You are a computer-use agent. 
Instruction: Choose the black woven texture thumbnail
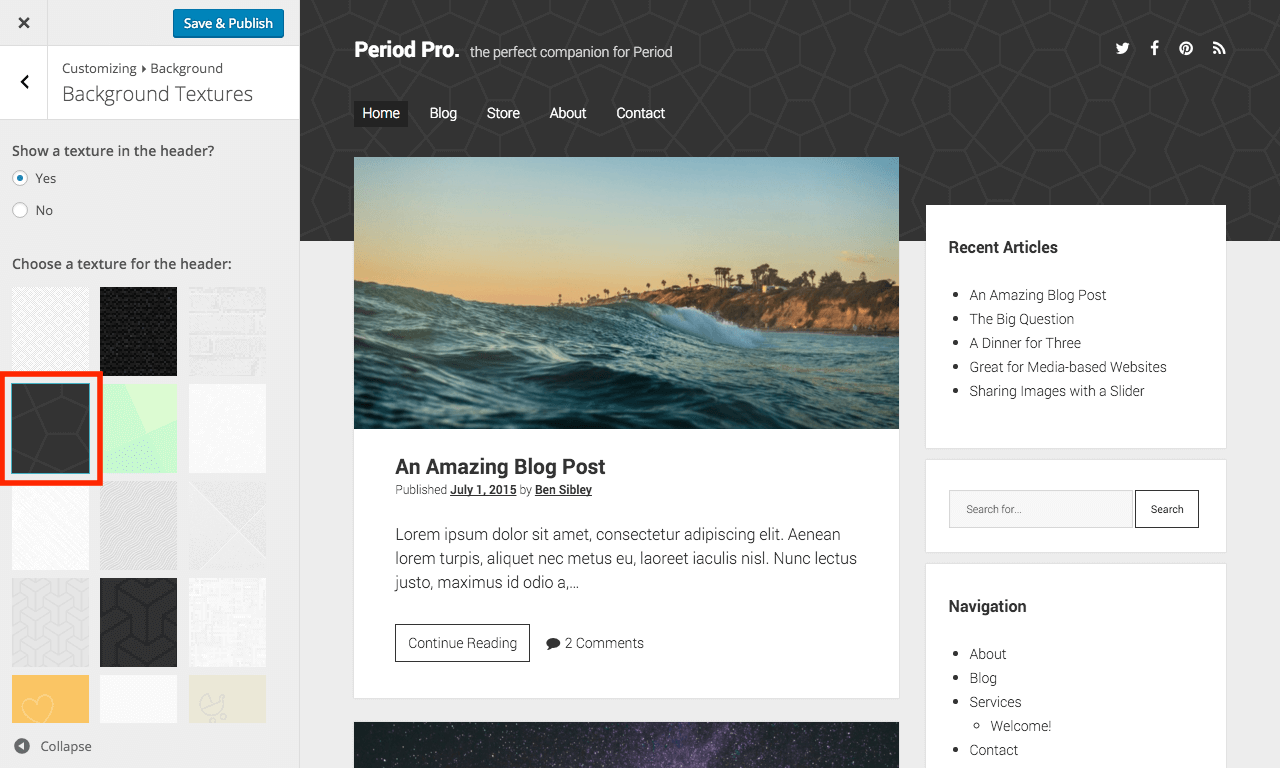(138, 331)
